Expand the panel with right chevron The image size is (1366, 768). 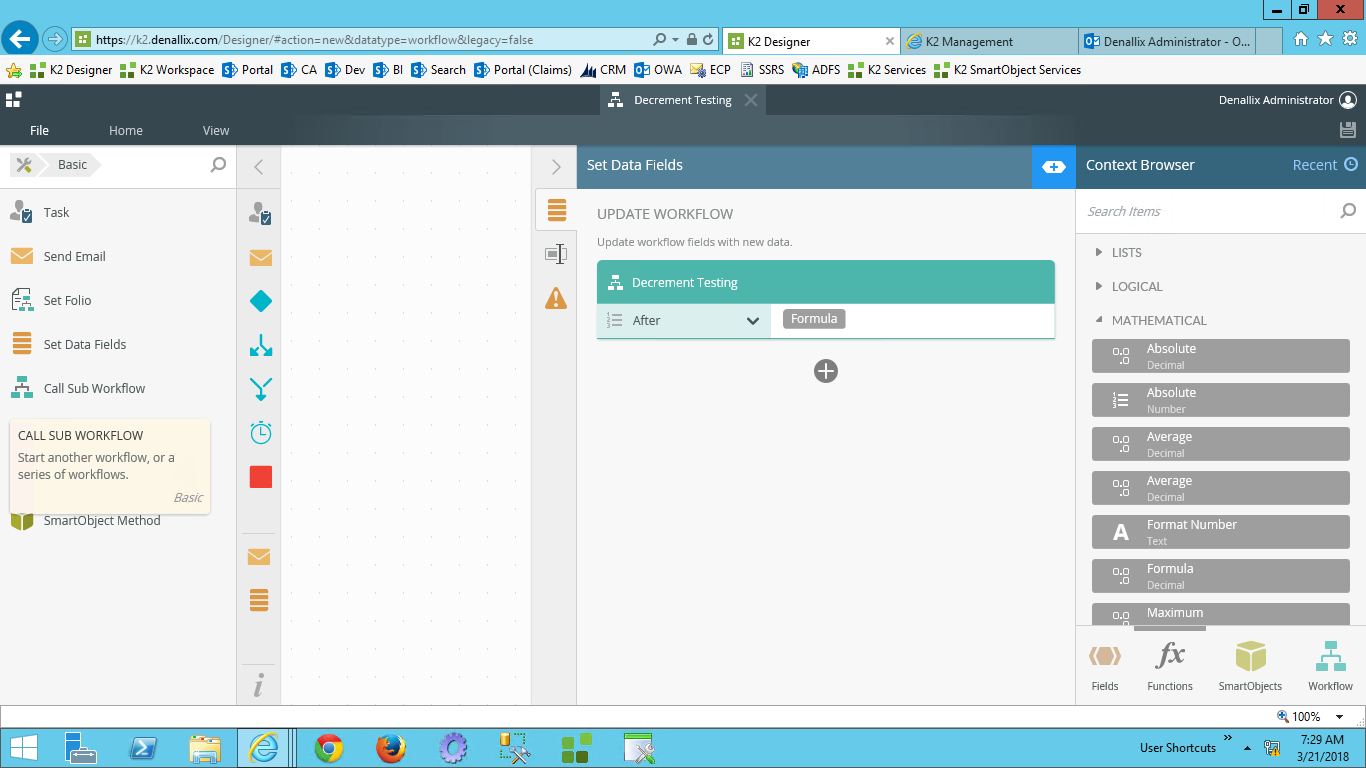[x=556, y=167]
